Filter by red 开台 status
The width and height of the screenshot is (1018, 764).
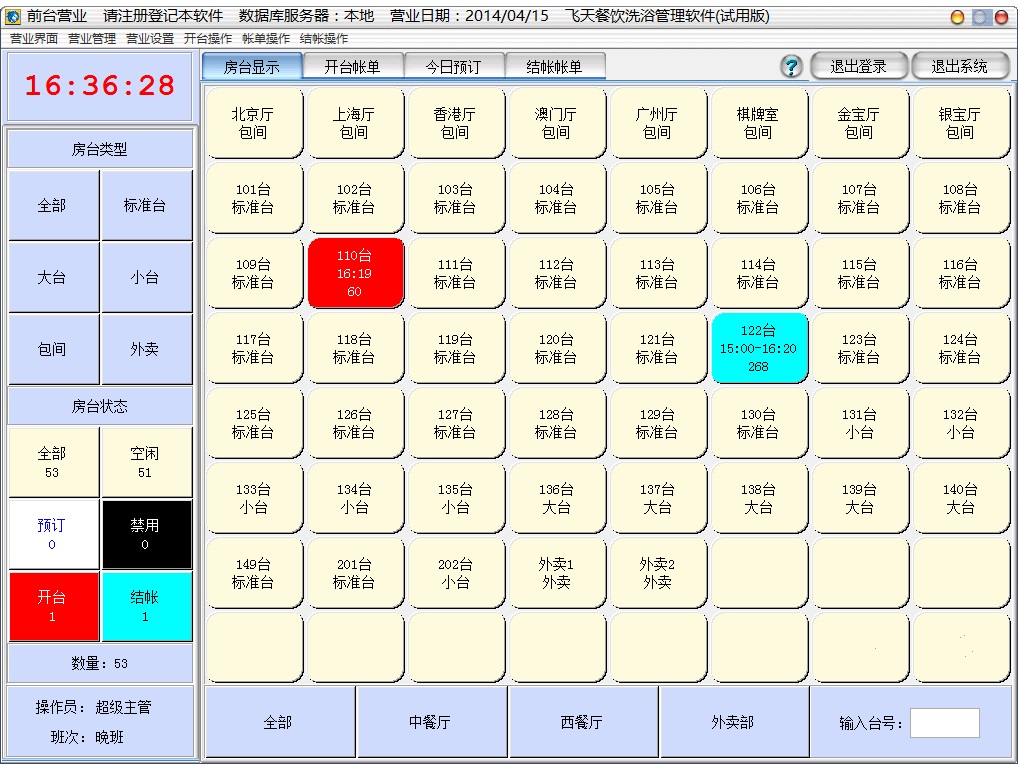click(52, 606)
